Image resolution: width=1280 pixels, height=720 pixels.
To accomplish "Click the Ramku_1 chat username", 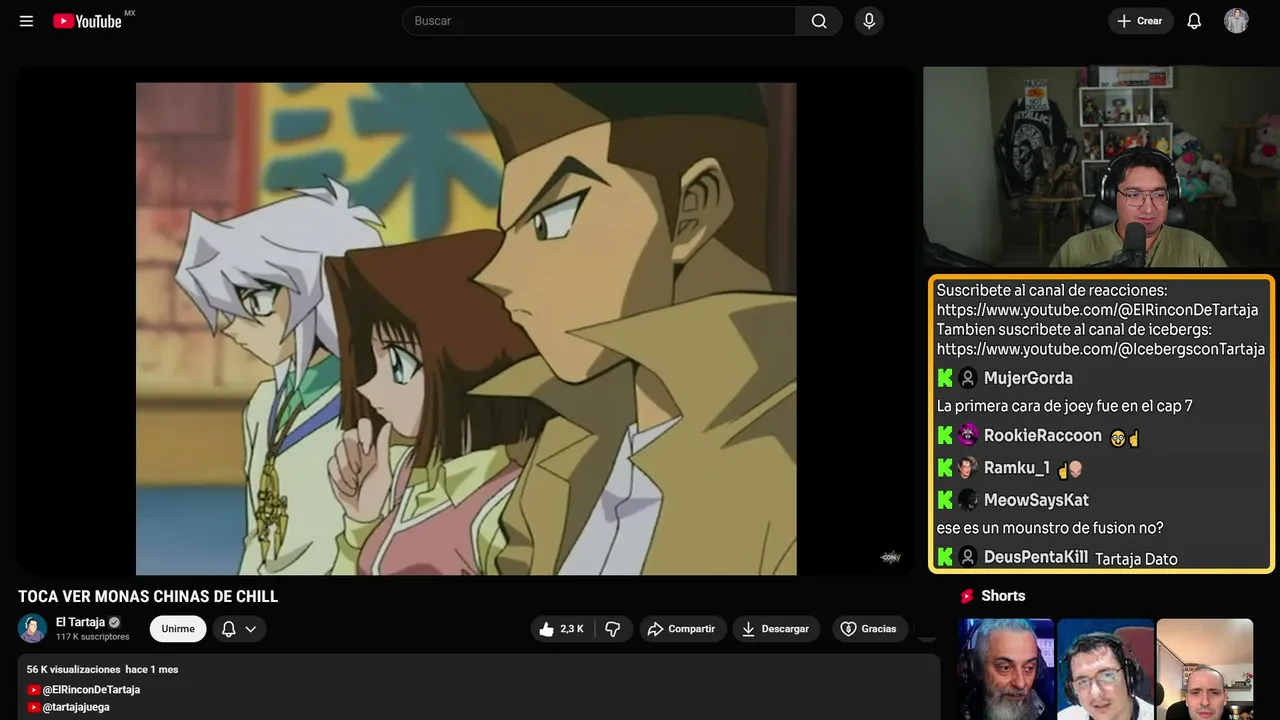I will (1017, 468).
